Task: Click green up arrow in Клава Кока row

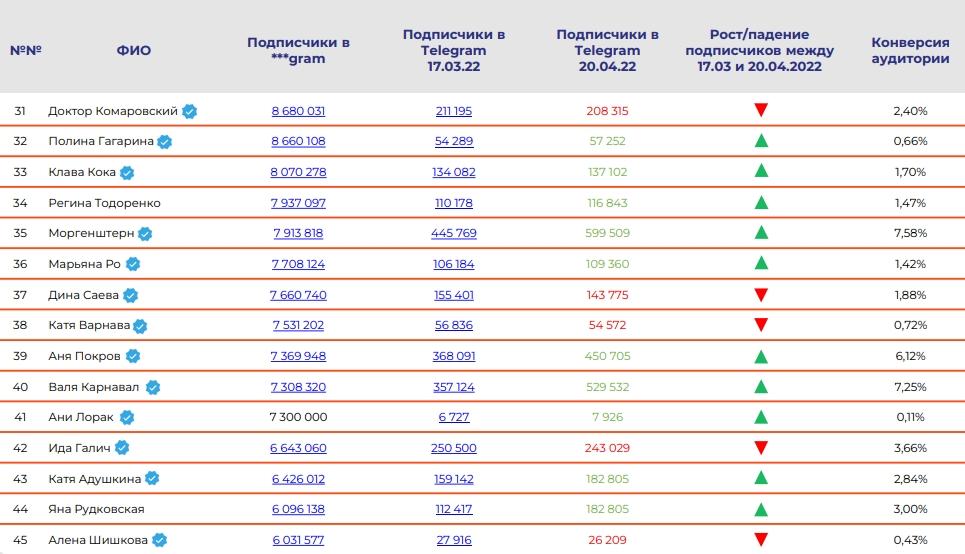Action: click(761, 172)
